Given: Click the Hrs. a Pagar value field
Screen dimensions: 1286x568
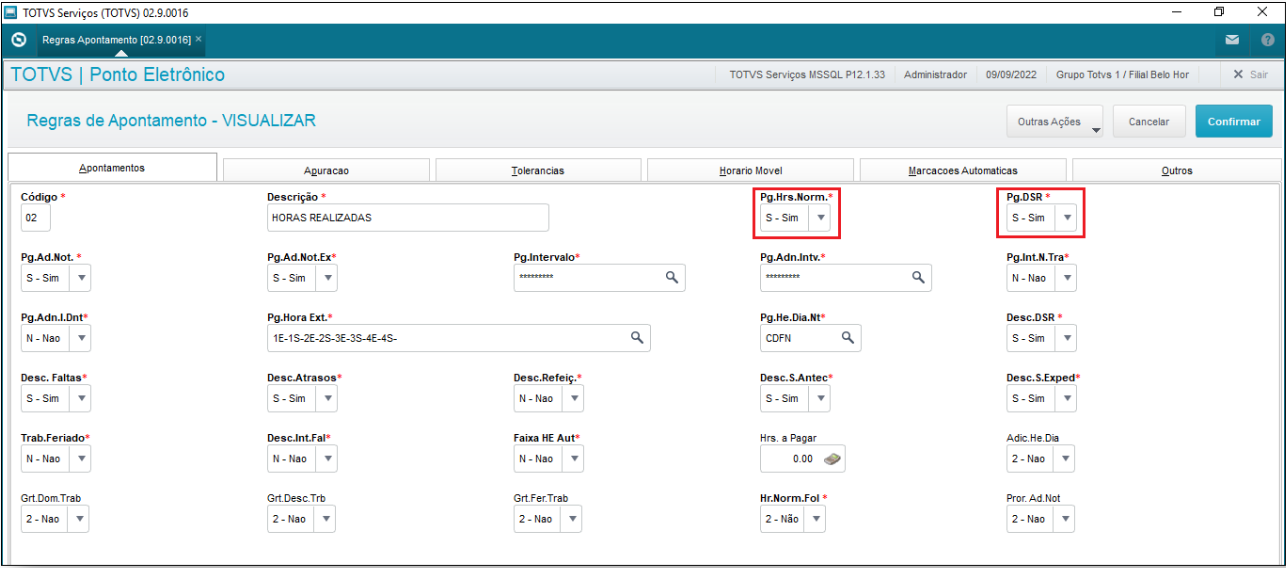Looking at the screenshot, I should click(802, 458).
